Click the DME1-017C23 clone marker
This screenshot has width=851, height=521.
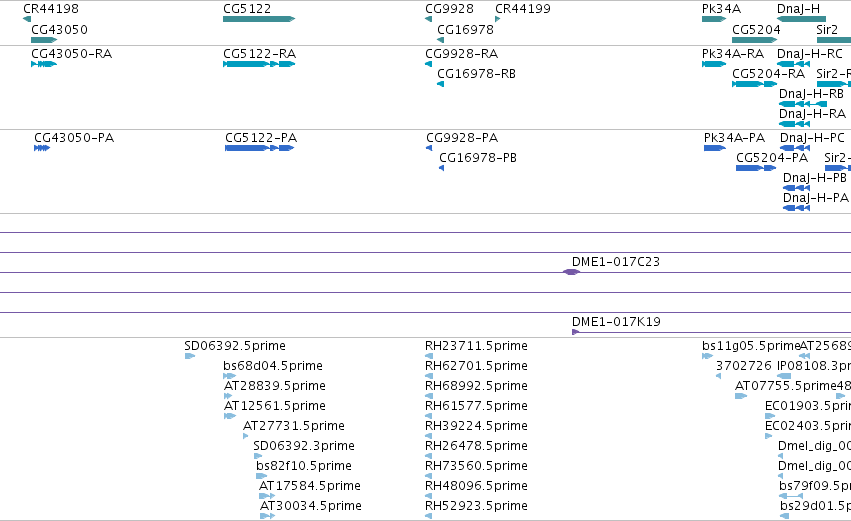pos(571,272)
